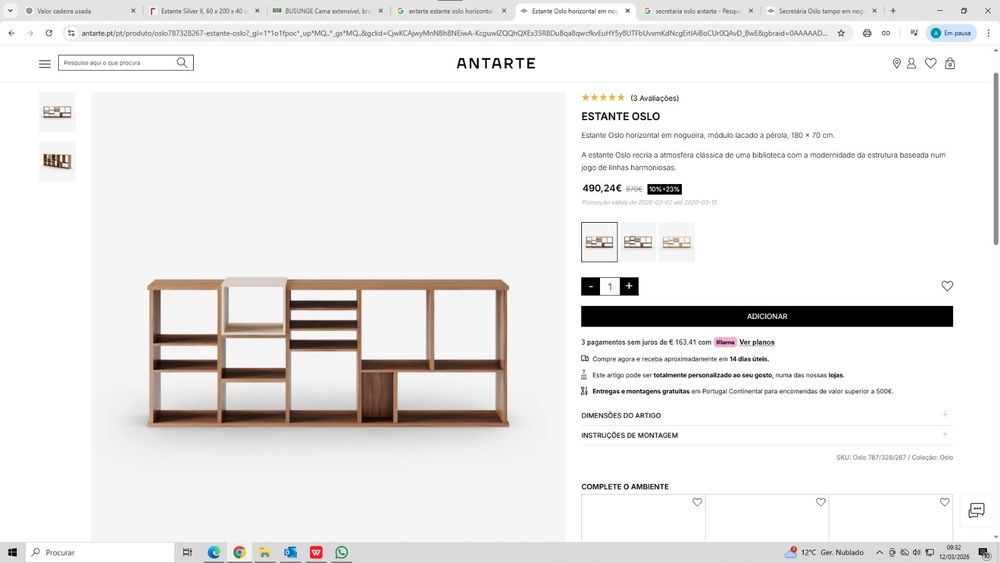Open browser three-dot menu
The image size is (1000, 563).
pos(989,33)
